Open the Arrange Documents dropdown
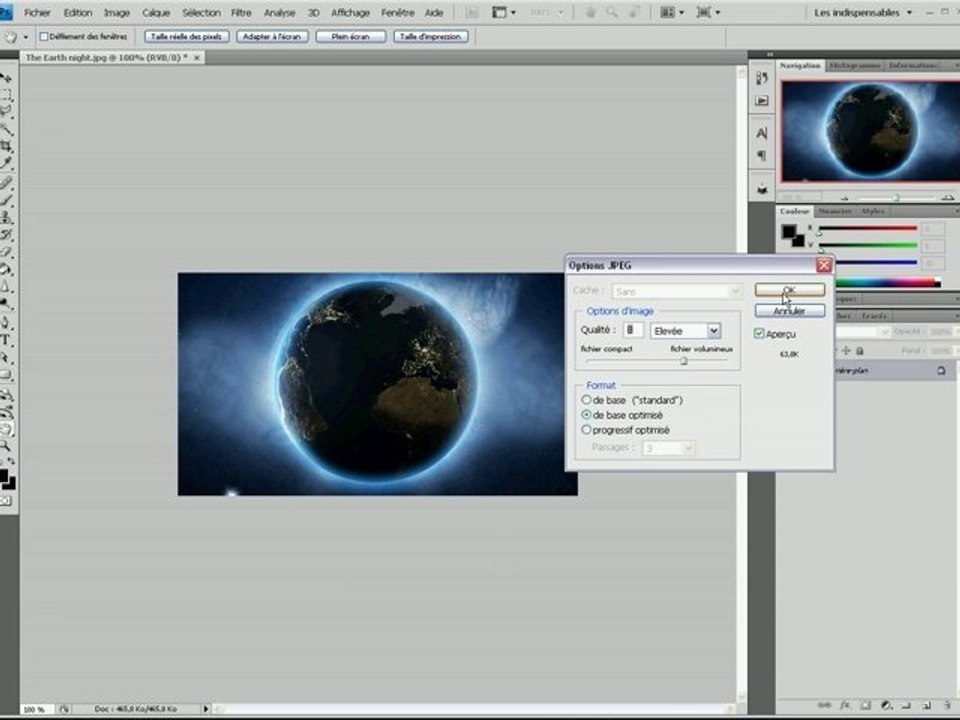The width and height of the screenshot is (960, 720). (672, 12)
